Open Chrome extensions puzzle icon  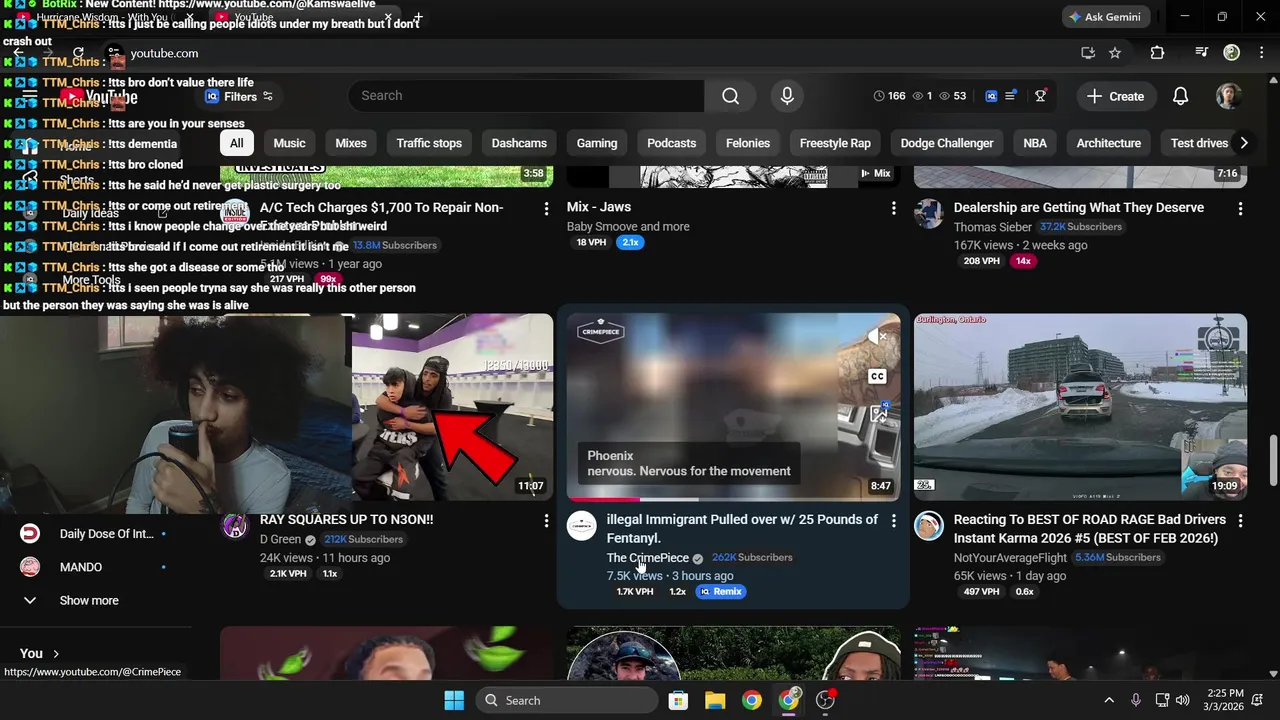(x=1157, y=53)
